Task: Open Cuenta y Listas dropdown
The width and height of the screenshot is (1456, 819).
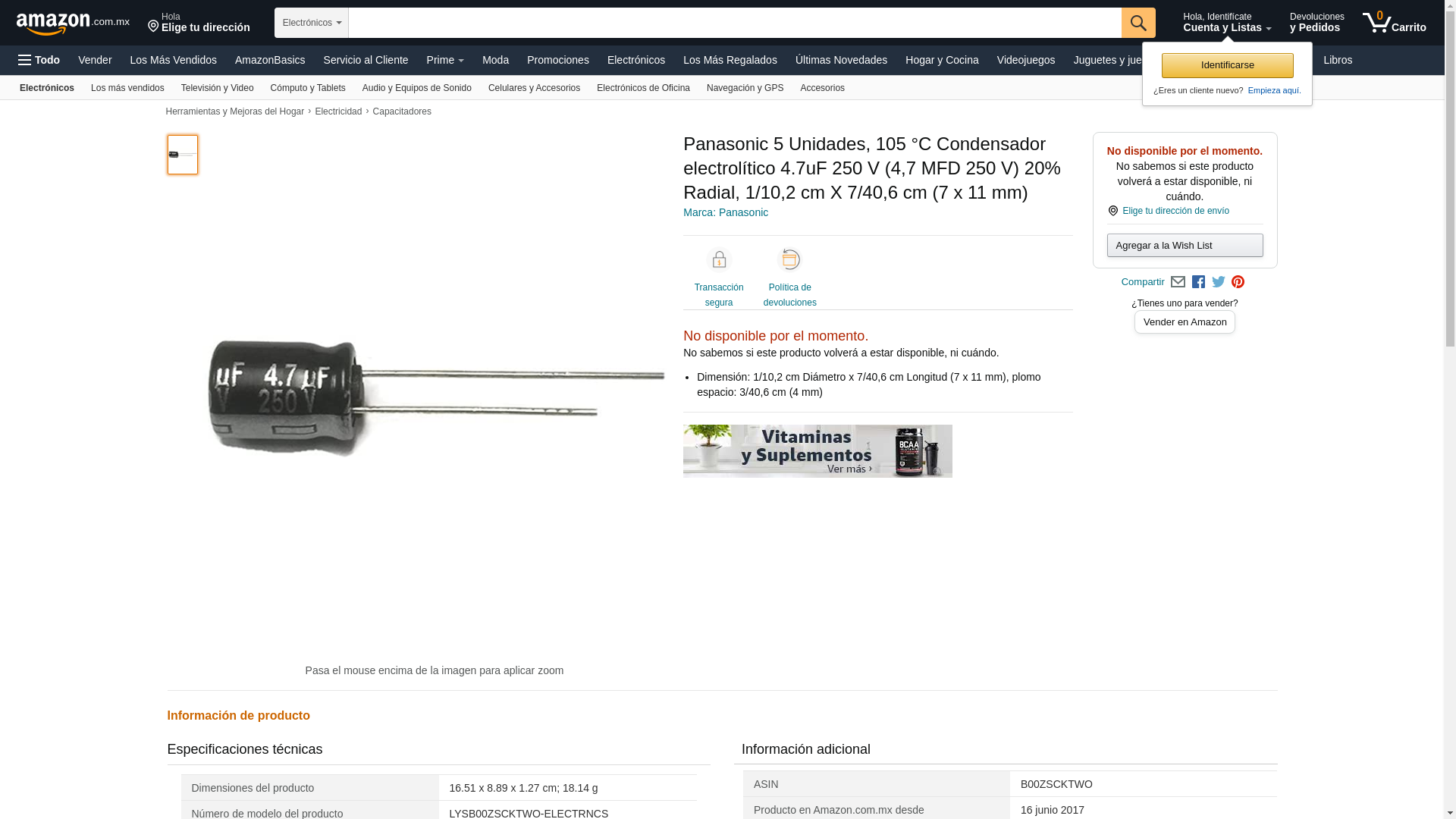Action: pyautogui.click(x=1227, y=23)
